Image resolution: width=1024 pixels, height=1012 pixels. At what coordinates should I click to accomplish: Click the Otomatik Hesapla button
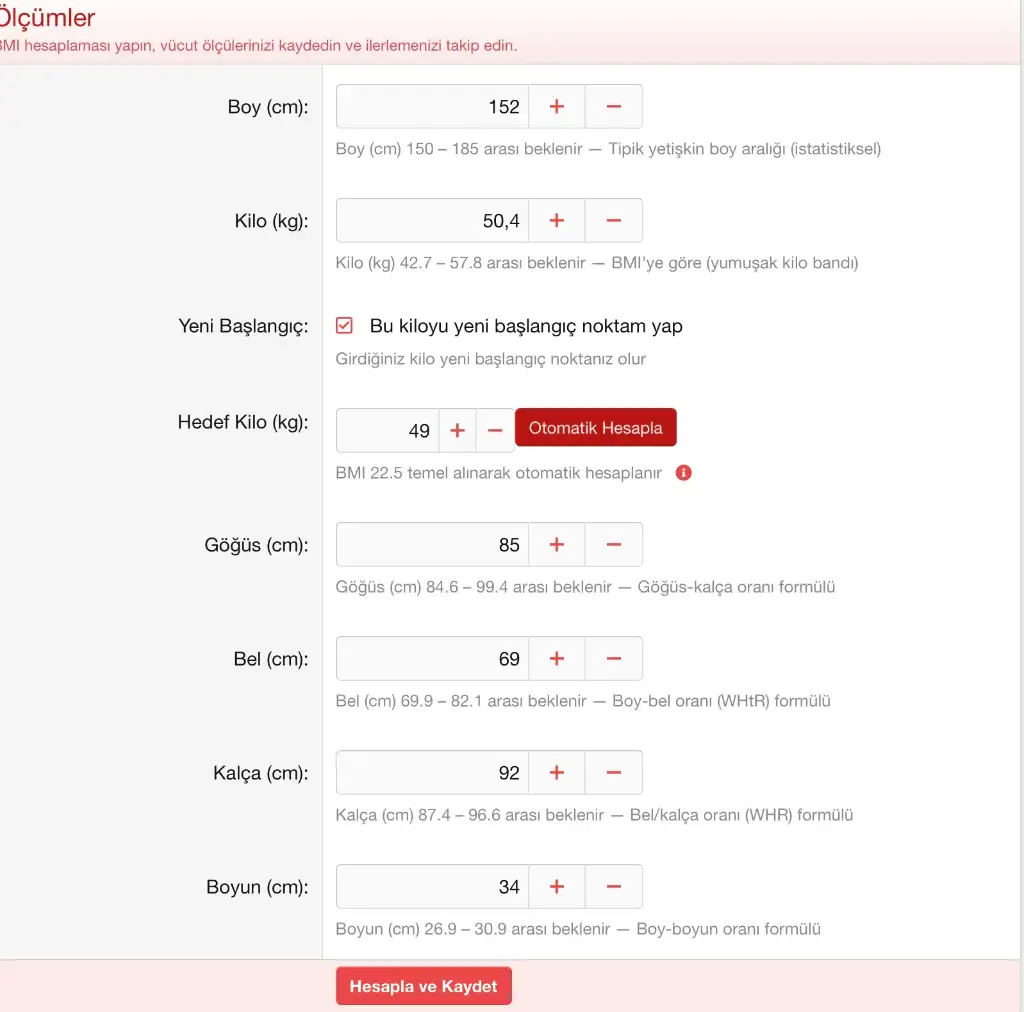click(595, 428)
